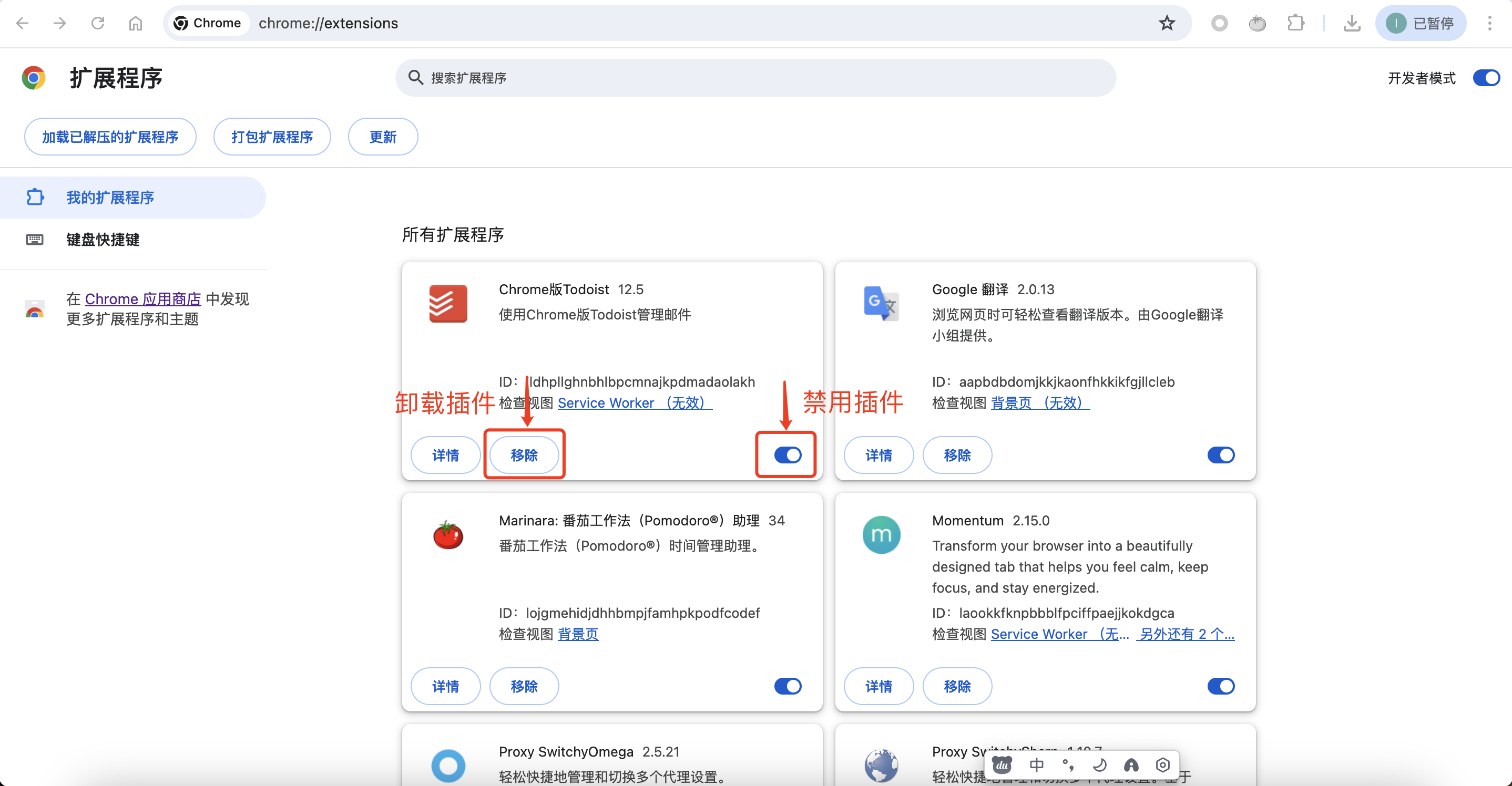Click the Chrome site info chip in address bar
Screen dimensions: 1512x786
click(x=208, y=24)
